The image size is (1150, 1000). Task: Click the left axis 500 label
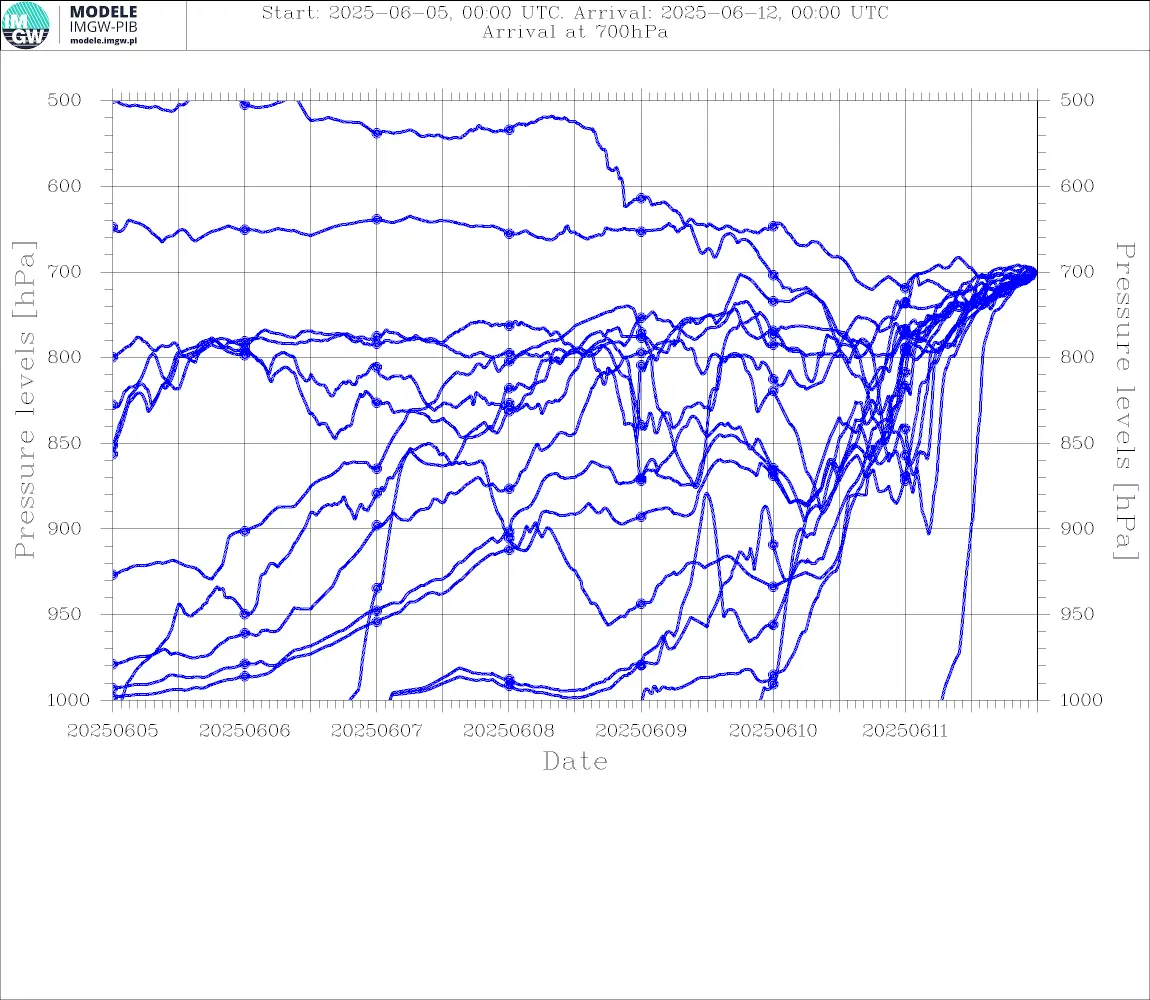[65, 100]
